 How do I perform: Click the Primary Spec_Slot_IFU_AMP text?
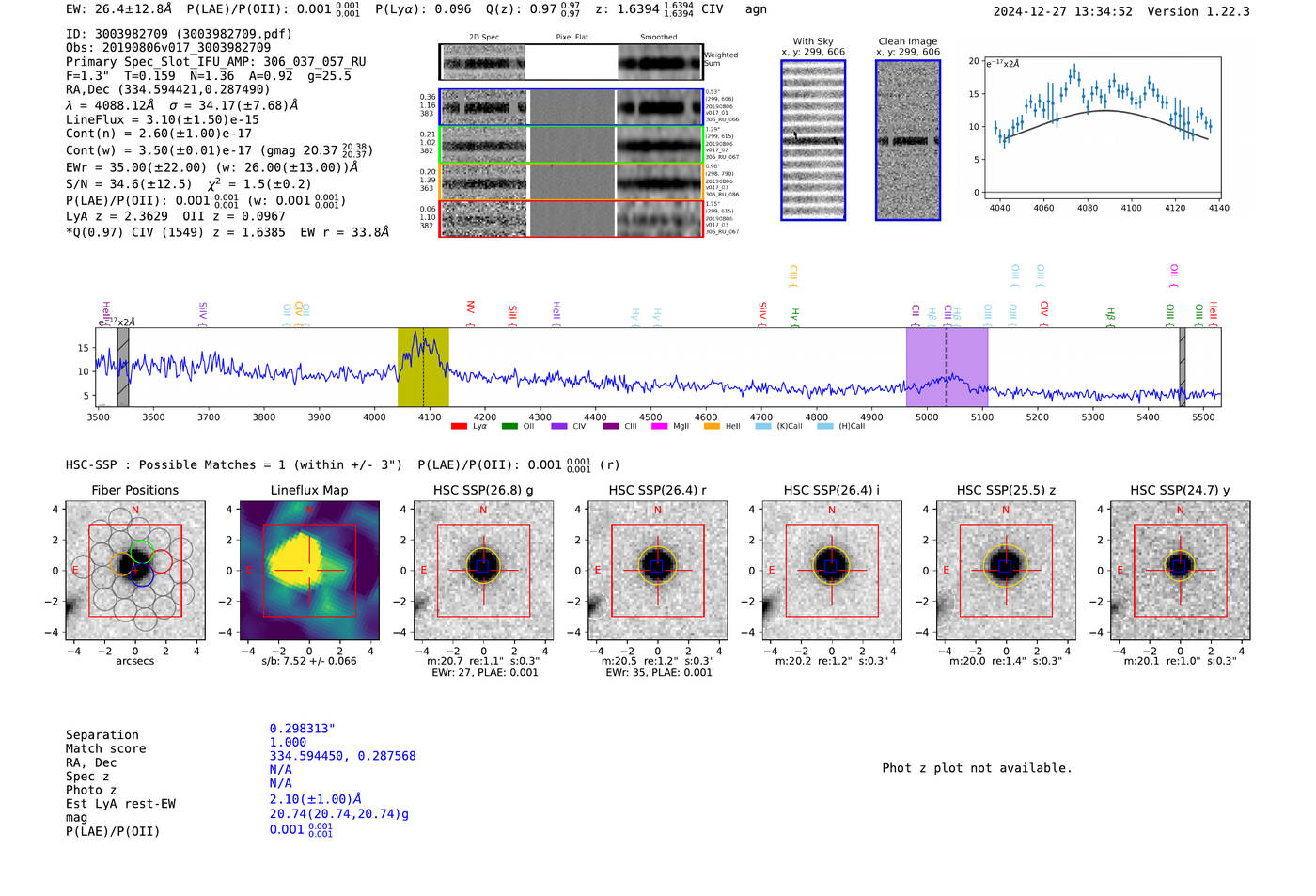click(x=216, y=62)
